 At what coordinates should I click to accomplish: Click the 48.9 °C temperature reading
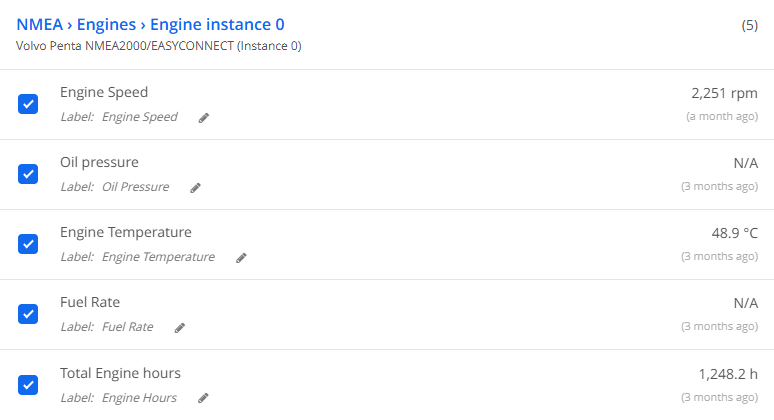[x=735, y=233]
